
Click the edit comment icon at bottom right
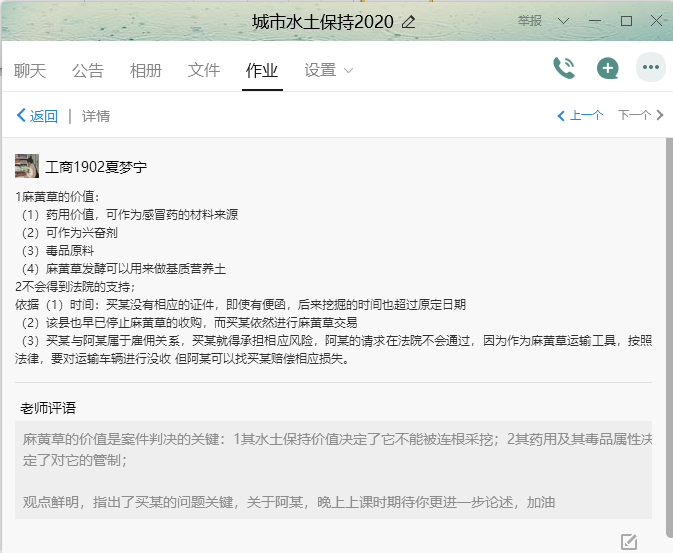[628, 541]
